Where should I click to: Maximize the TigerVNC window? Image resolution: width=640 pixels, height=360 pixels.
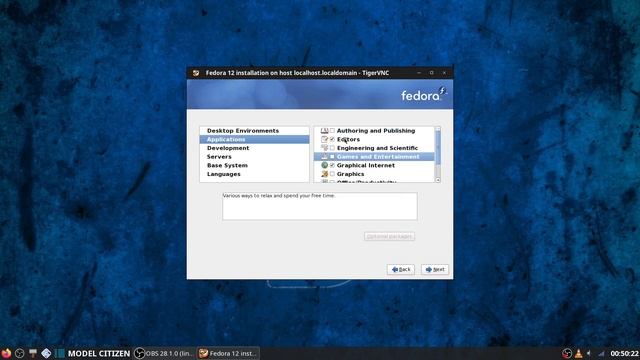[431, 73]
